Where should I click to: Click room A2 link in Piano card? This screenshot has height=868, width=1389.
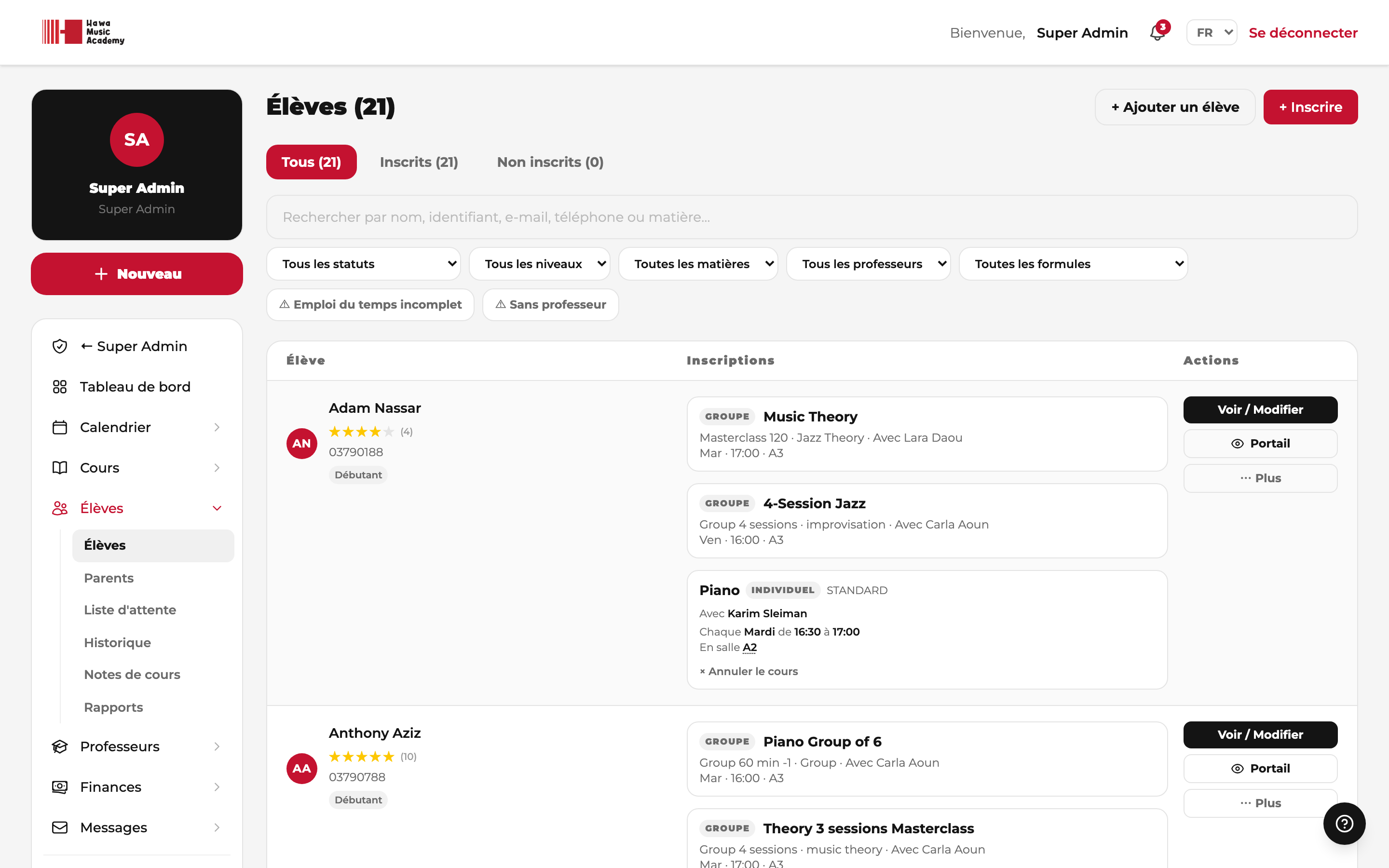pyautogui.click(x=749, y=648)
